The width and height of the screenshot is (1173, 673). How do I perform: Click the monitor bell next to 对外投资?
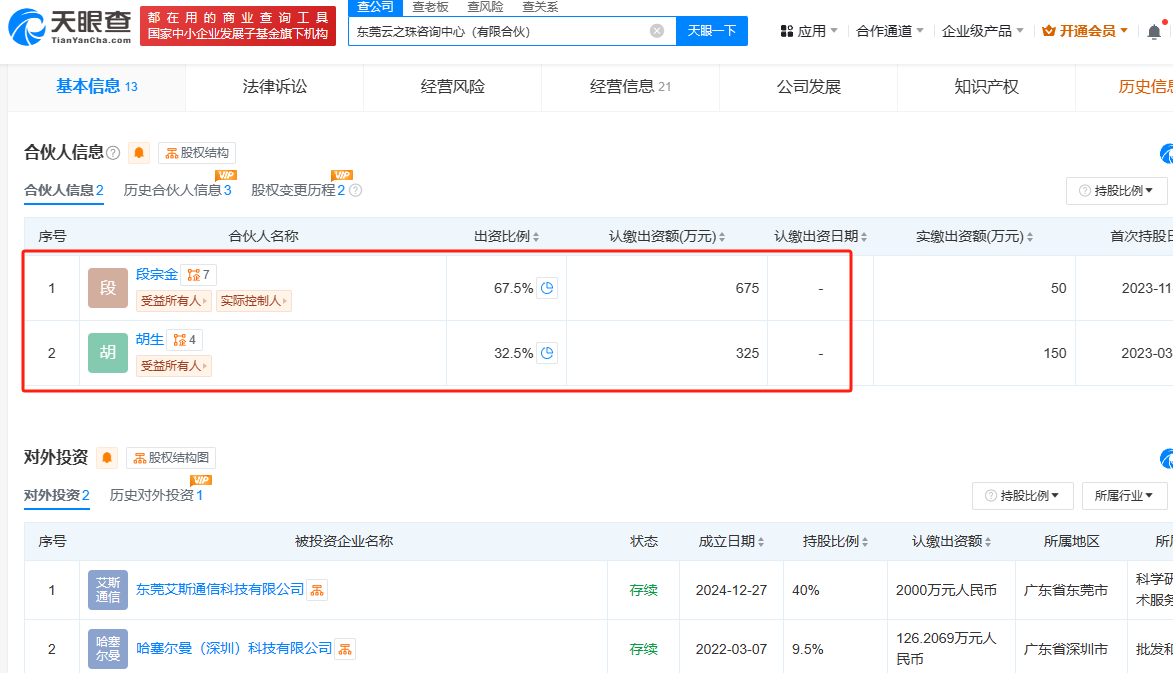[x=107, y=458]
